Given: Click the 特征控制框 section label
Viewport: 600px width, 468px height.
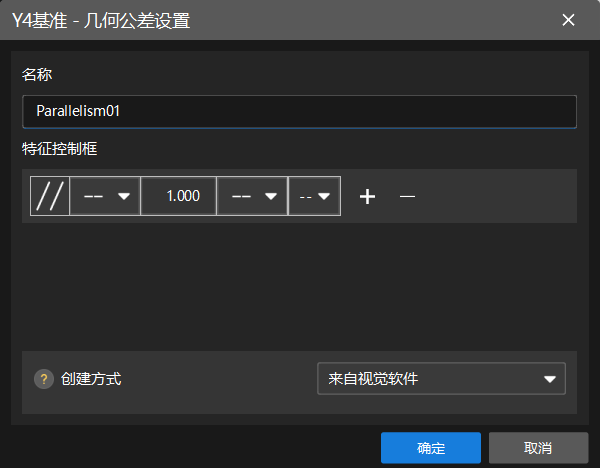Looking at the screenshot, I should coord(60,148).
